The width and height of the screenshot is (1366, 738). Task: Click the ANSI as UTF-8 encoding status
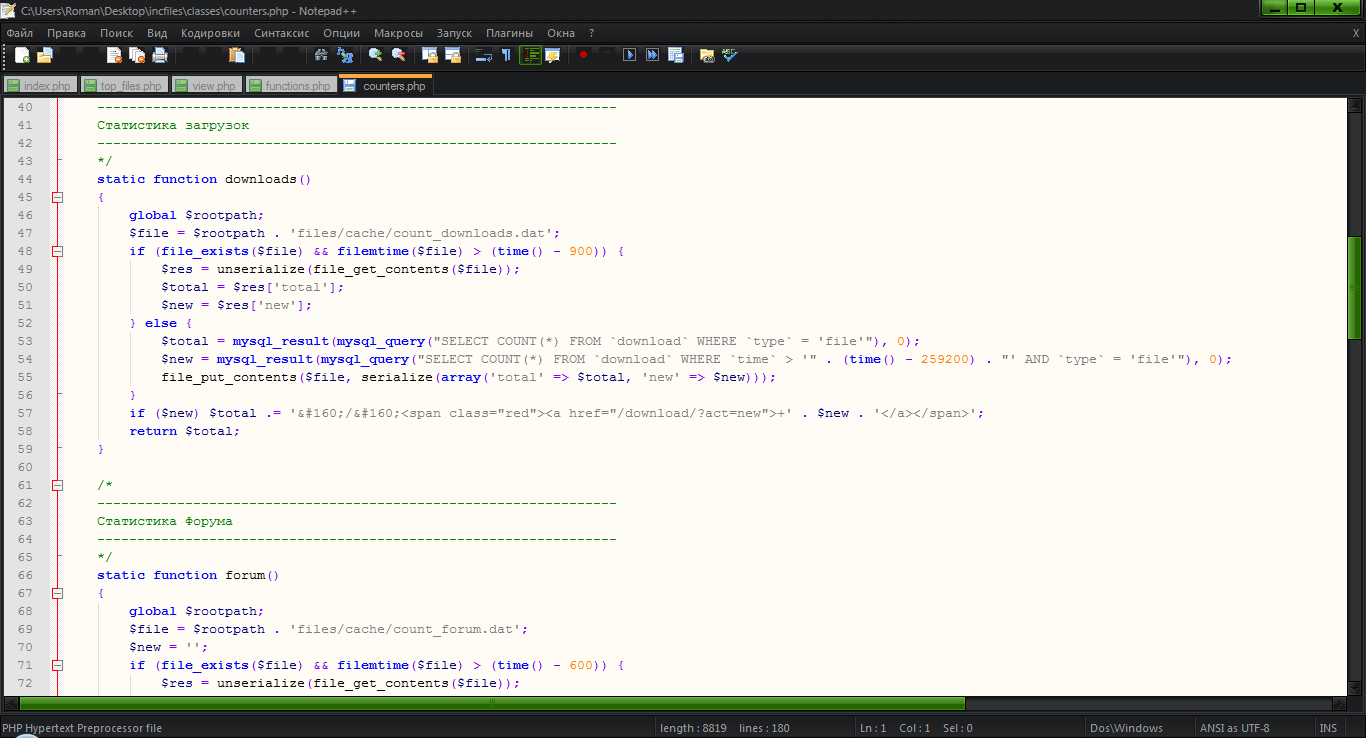tap(1234, 728)
